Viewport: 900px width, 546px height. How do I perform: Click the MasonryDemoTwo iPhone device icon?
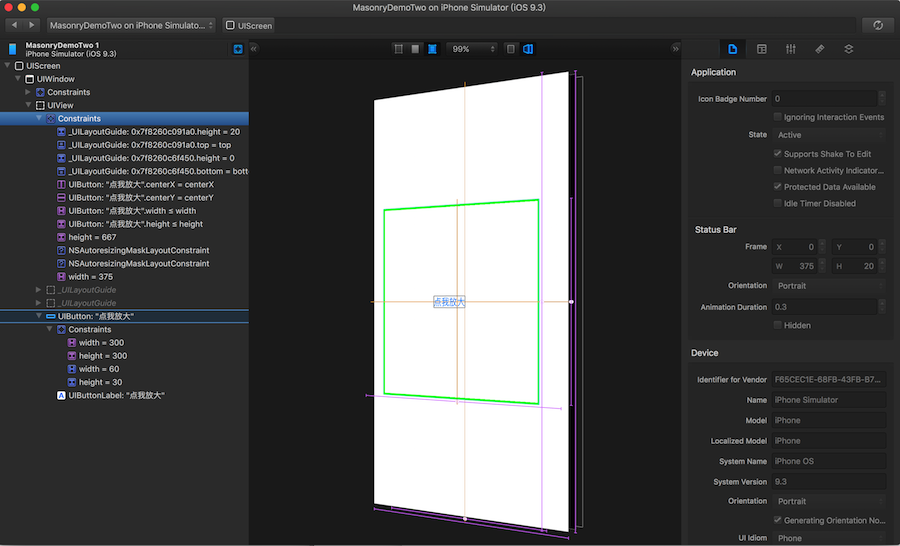pos(12,49)
